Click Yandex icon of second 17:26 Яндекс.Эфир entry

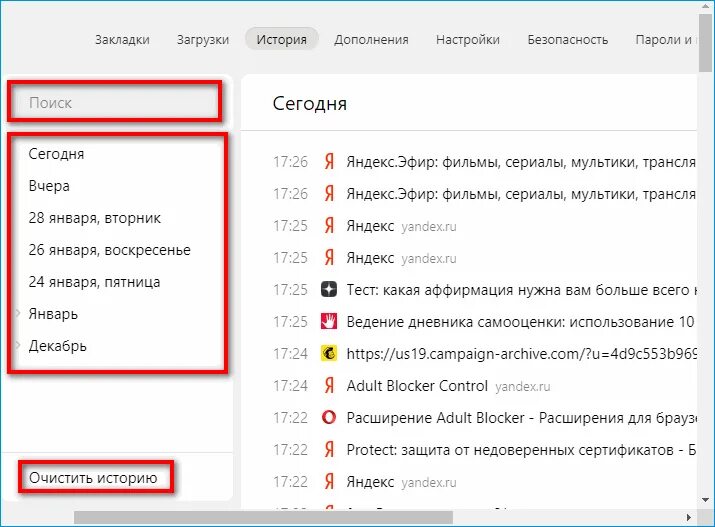coord(329,194)
